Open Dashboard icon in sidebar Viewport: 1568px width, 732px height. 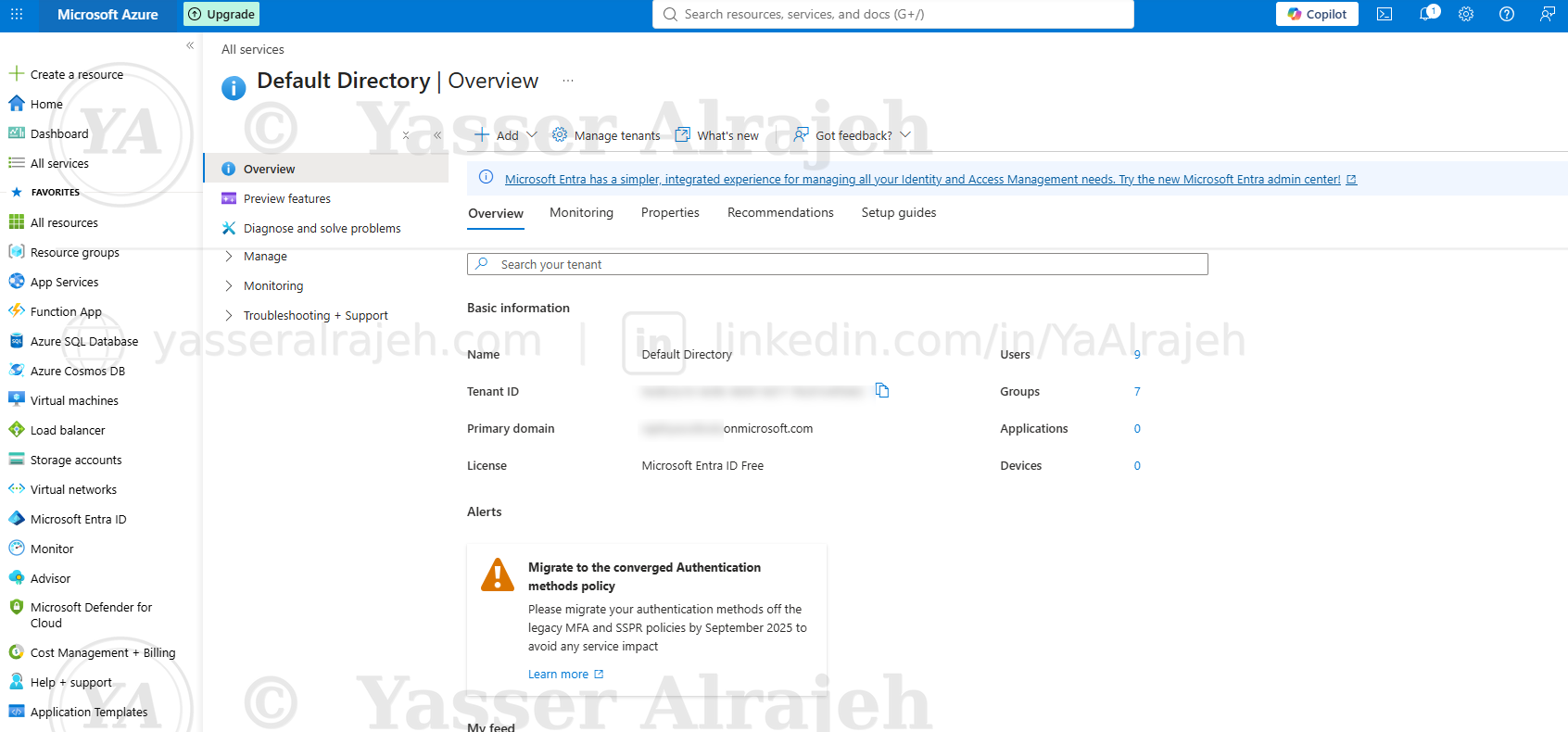click(17, 133)
